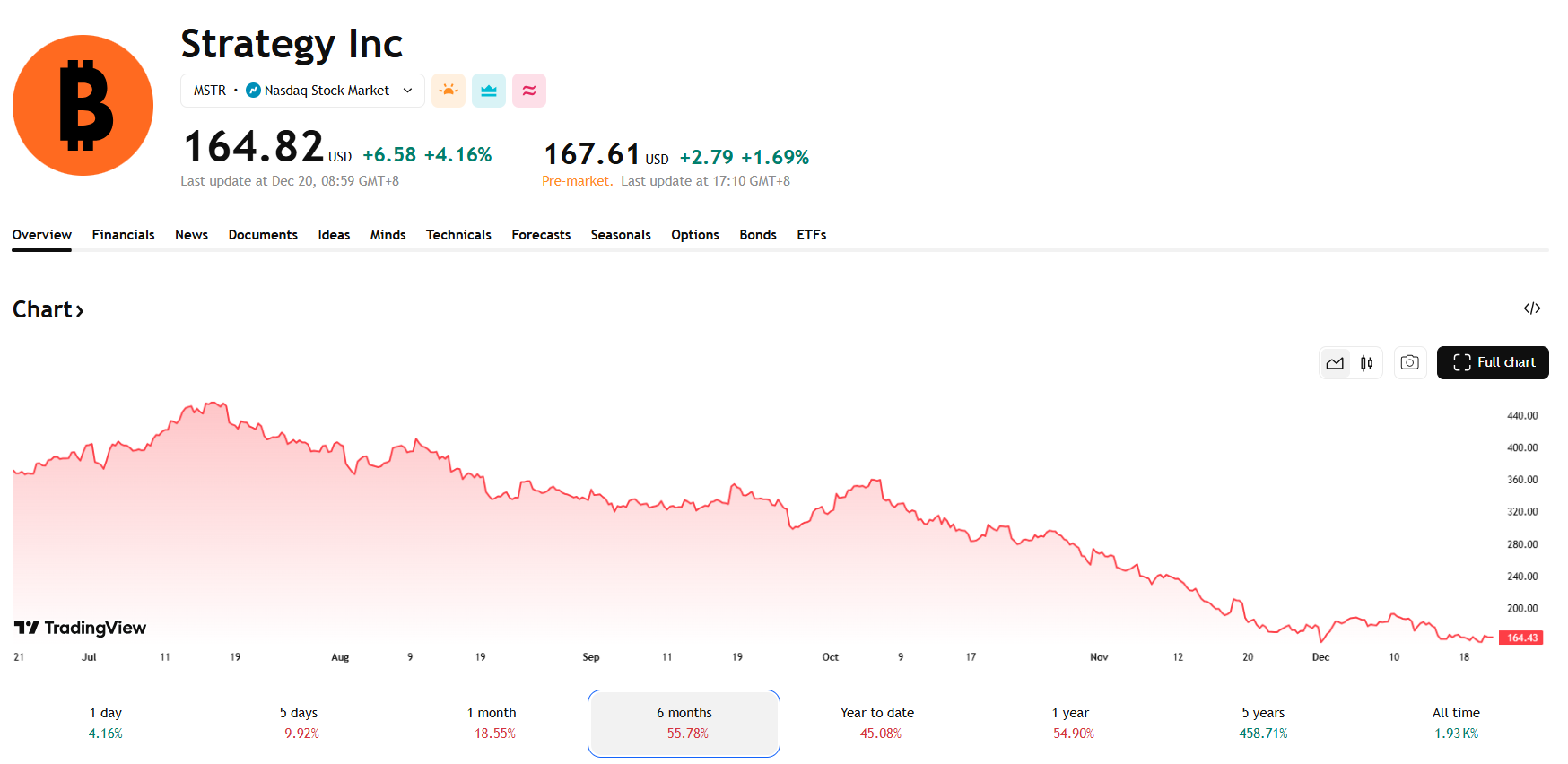This screenshot has width=1568, height=764.
Task: Switch to the Ideas tab
Action: [x=334, y=235]
